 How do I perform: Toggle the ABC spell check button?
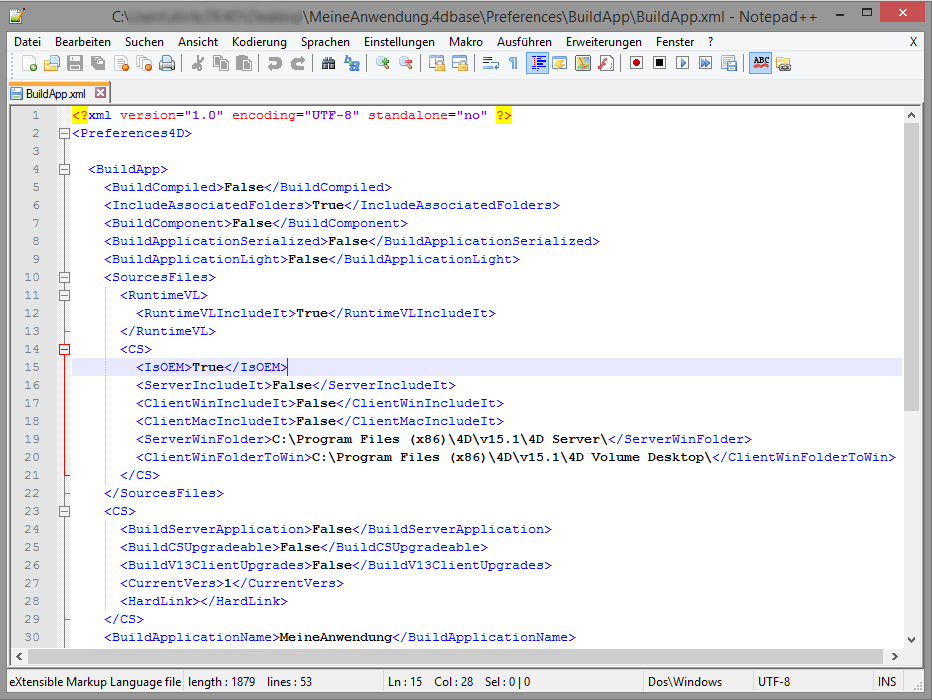pyautogui.click(x=760, y=63)
